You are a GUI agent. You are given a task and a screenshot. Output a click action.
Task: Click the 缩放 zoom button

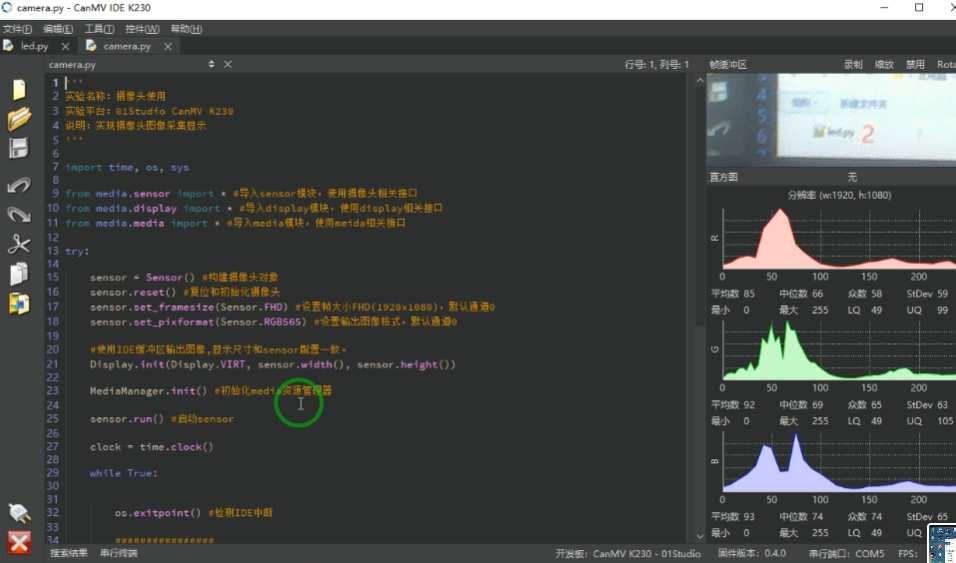[x=884, y=65]
